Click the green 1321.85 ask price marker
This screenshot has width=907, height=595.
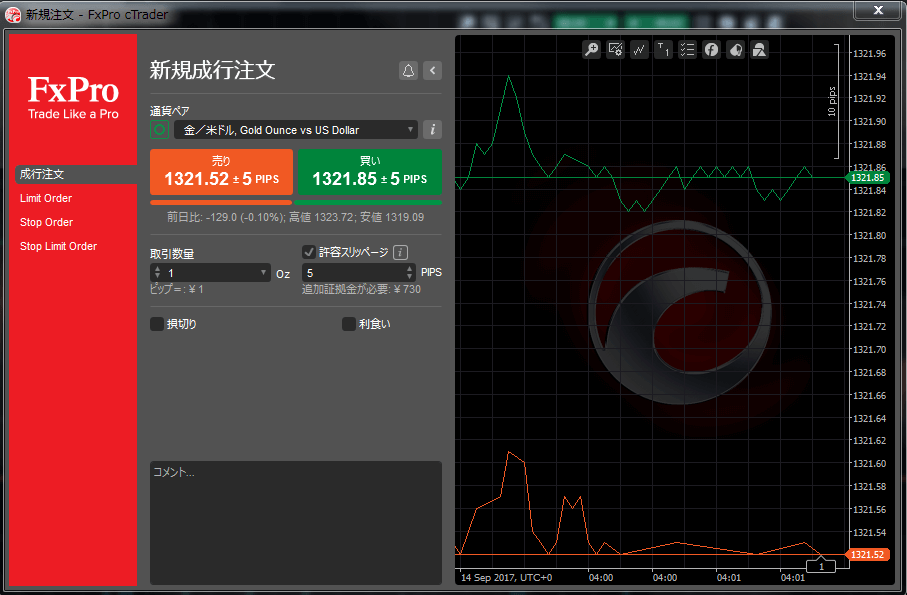point(867,178)
